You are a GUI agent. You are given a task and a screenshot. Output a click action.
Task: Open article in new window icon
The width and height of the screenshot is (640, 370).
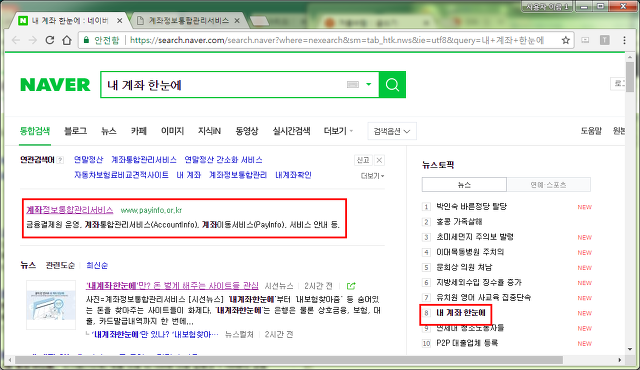[351, 286]
